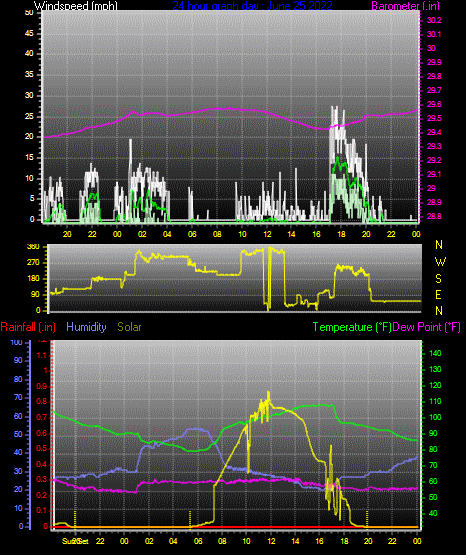Click '0.6' on the red rainfall axis
466x555 pixels.
pos(42,433)
